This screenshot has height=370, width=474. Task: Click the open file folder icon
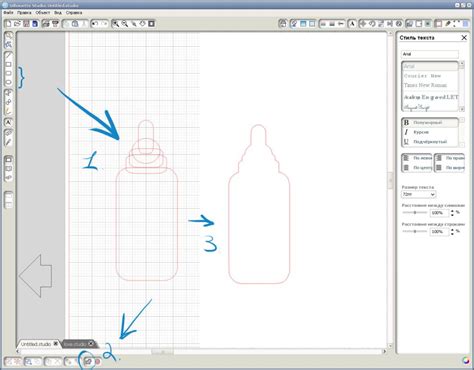click(17, 24)
